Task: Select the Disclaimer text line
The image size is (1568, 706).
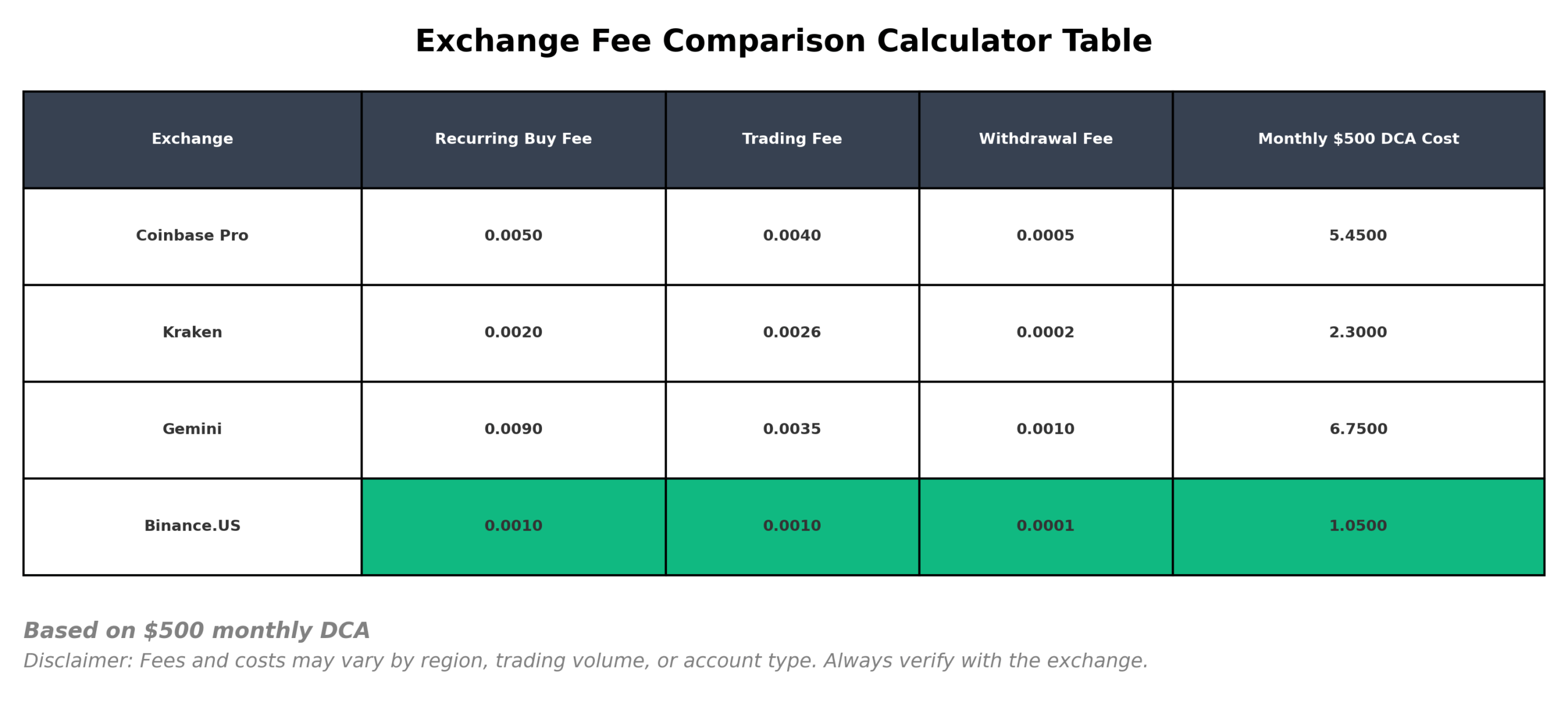Action: [x=585, y=661]
